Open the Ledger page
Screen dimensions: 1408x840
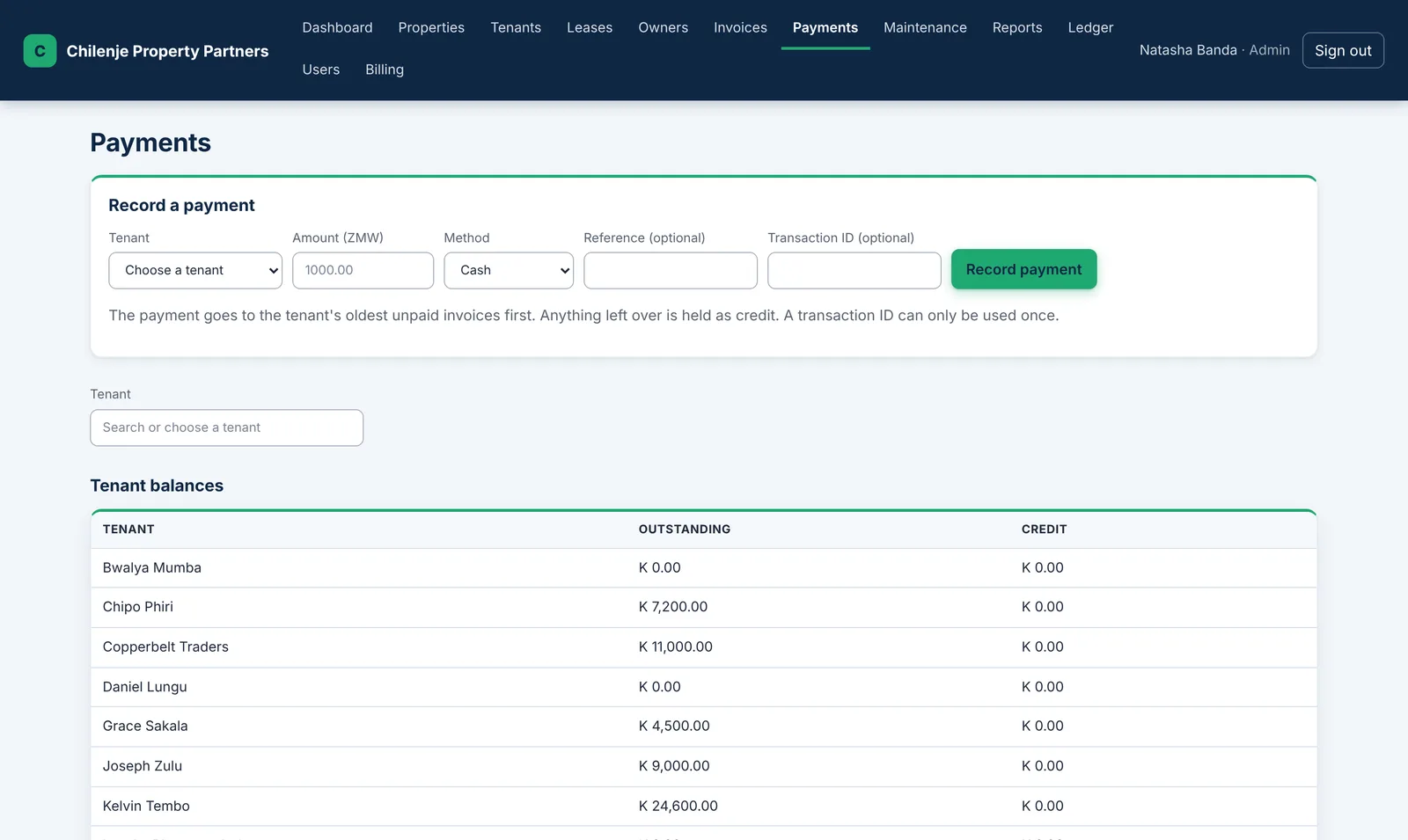(1090, 27)
